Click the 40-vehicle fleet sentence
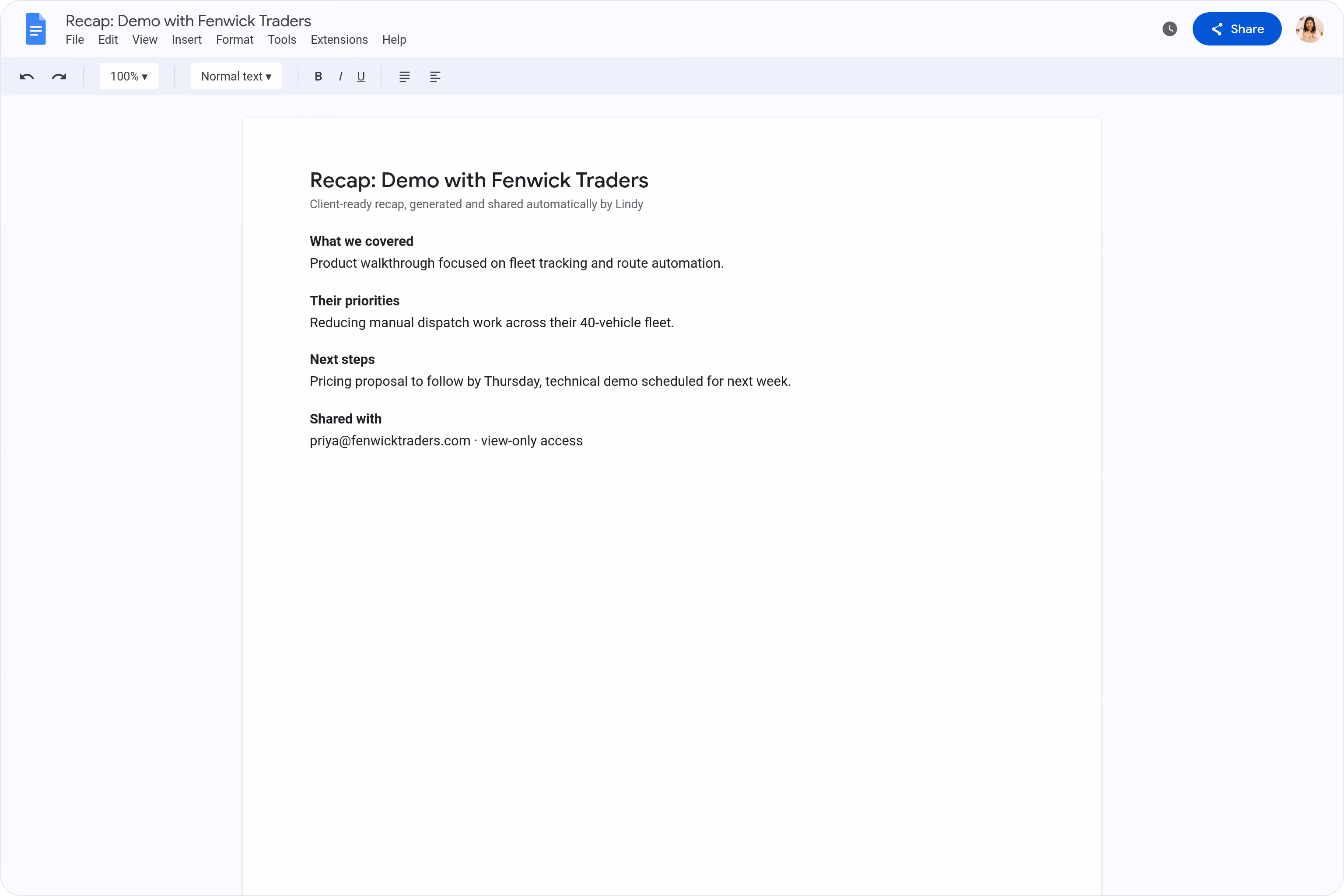Screen dimensions: 1344x896 [491, 323]
